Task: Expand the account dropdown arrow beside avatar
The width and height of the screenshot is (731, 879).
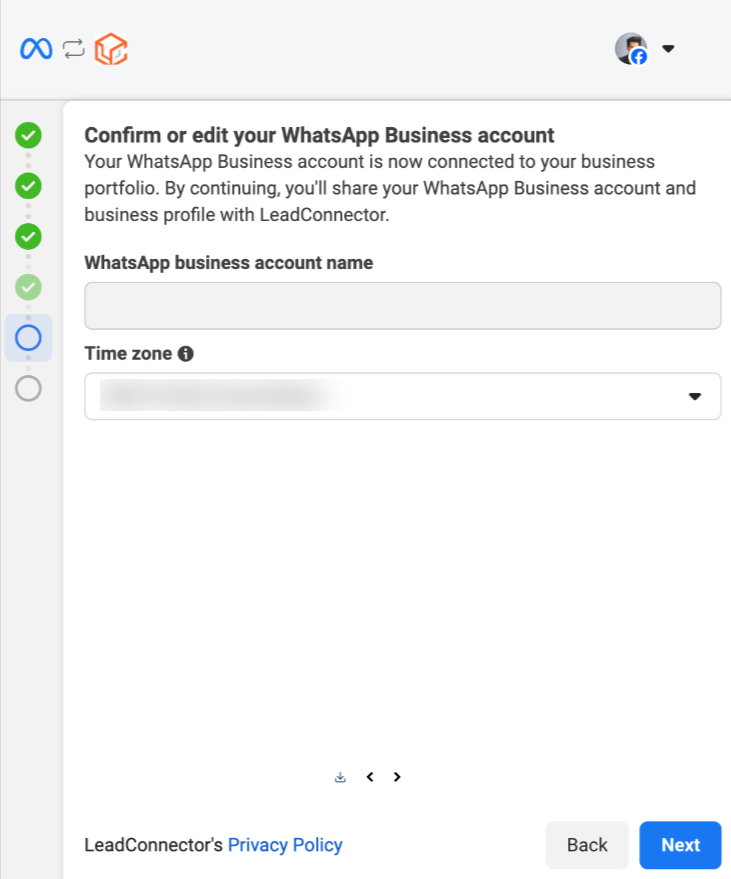Action: click(x=668, y=49)
